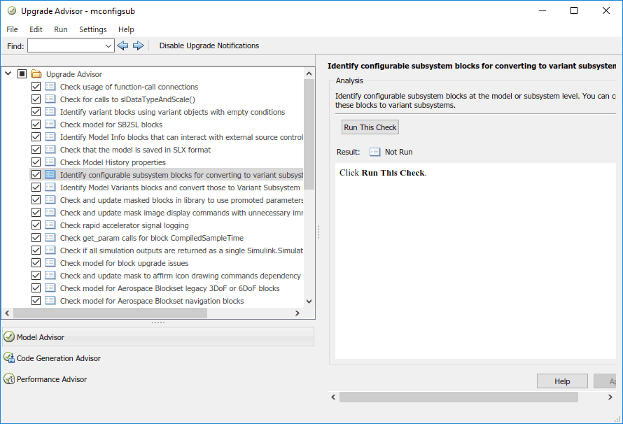Click icon beside Check and update mask image display commands
Image resolution: width=623 pixels, height=424 pixels.
point(50,213)
